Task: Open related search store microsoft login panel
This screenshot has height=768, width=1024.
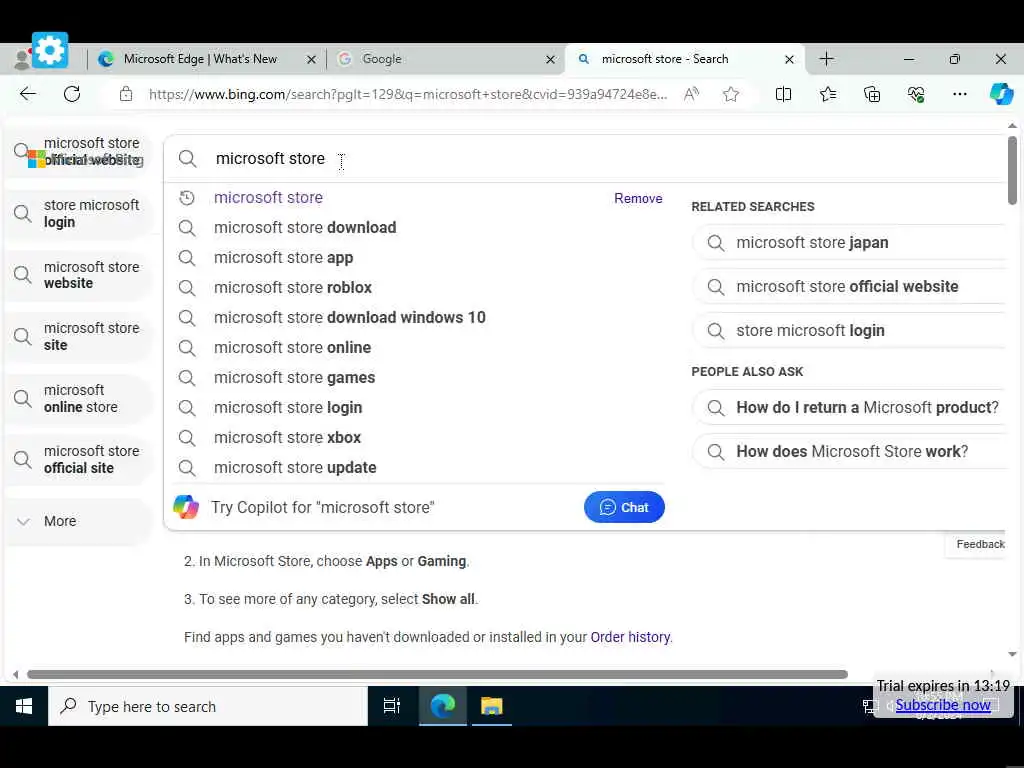Action: [x=849, y=330]
